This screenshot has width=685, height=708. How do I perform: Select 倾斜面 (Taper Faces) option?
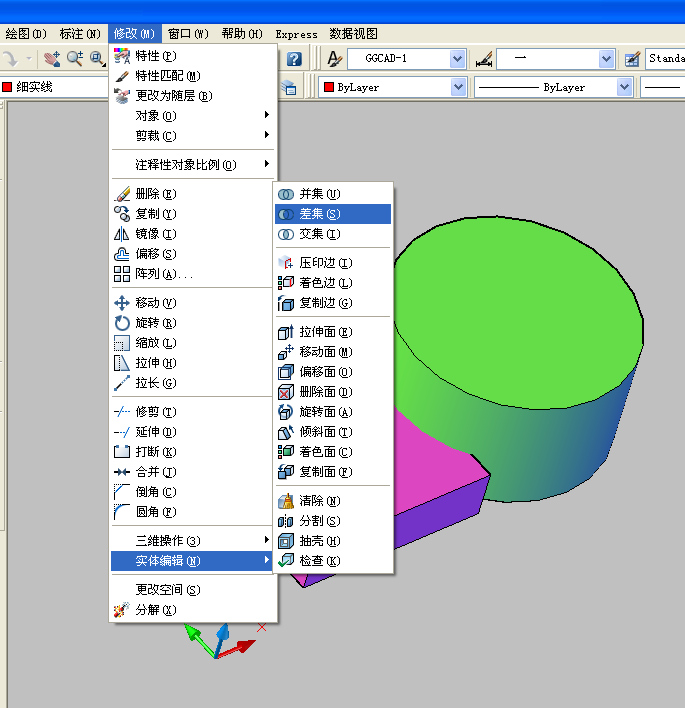pos(333,432)
